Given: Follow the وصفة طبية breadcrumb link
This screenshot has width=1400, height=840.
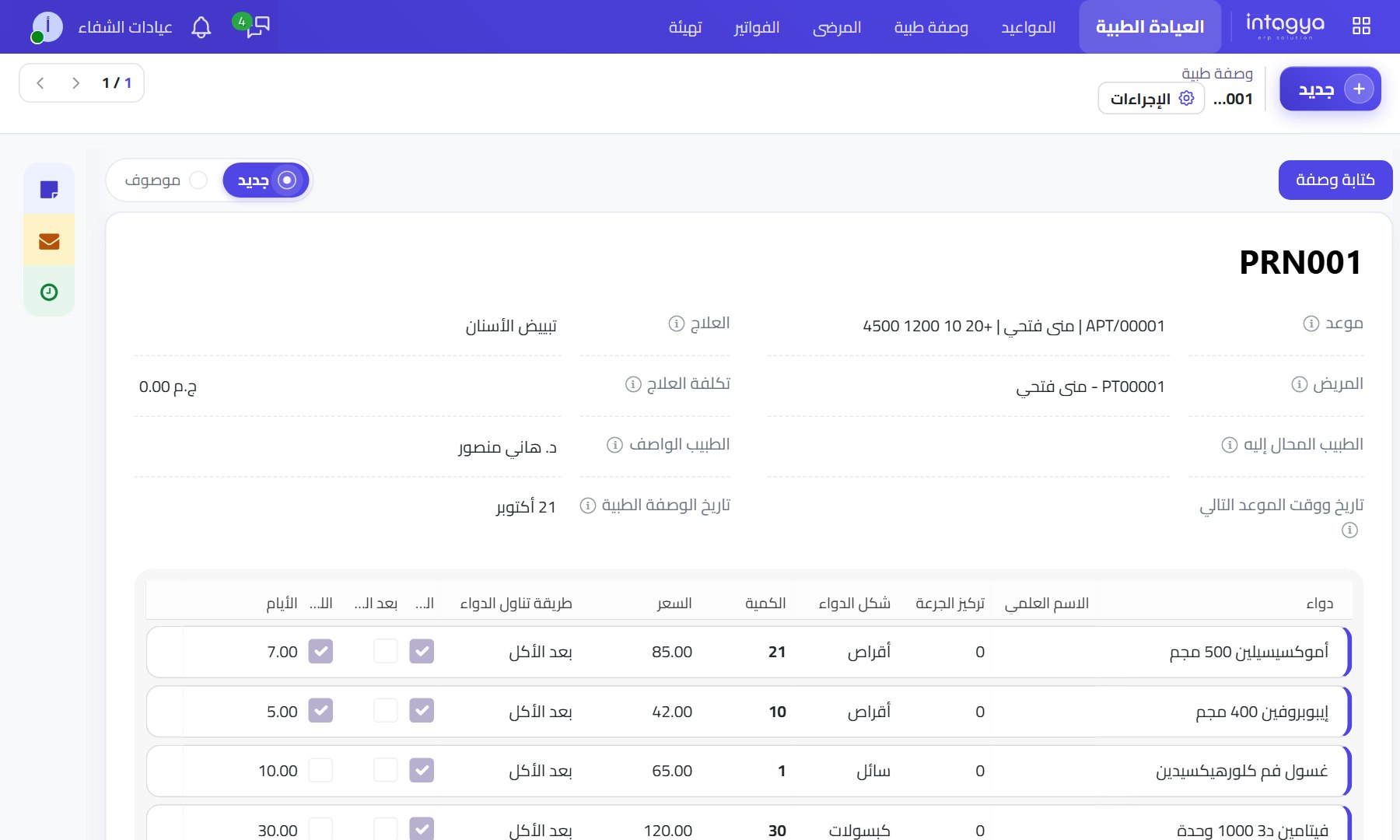Looking at the screenshot, I should [1217, 73].
